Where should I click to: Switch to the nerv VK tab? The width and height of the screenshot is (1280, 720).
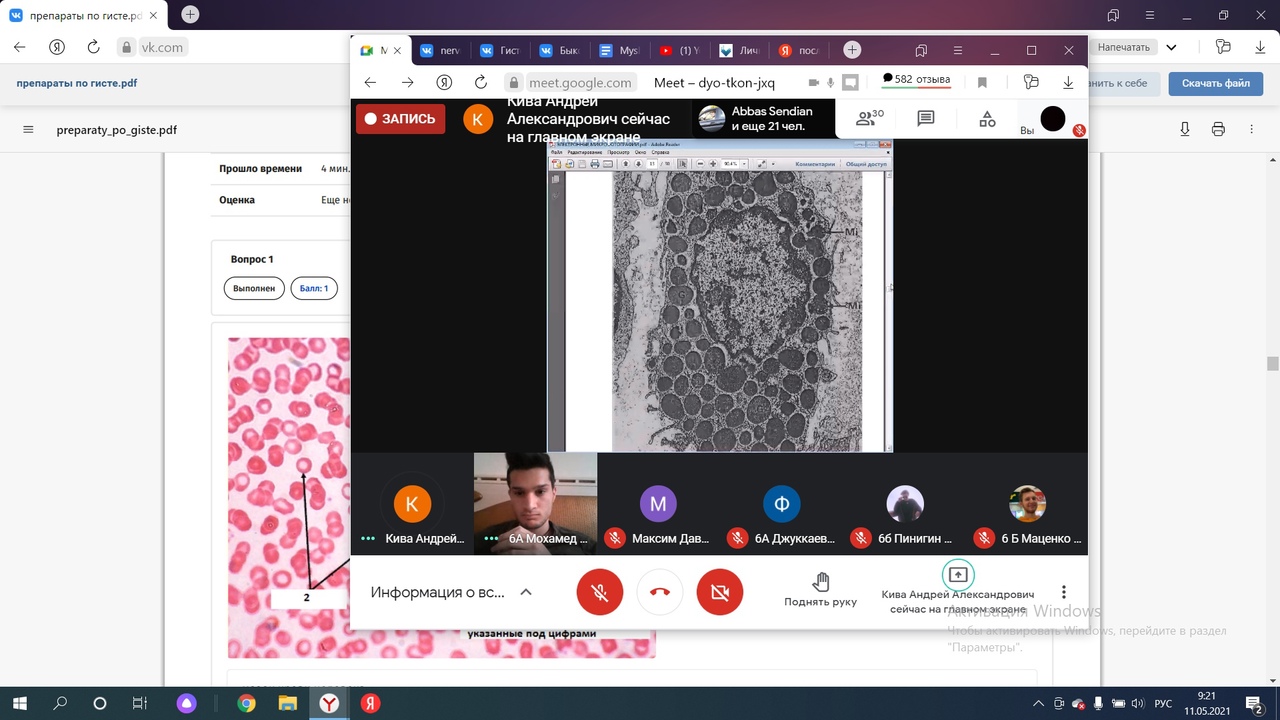(x=439, y=50)
